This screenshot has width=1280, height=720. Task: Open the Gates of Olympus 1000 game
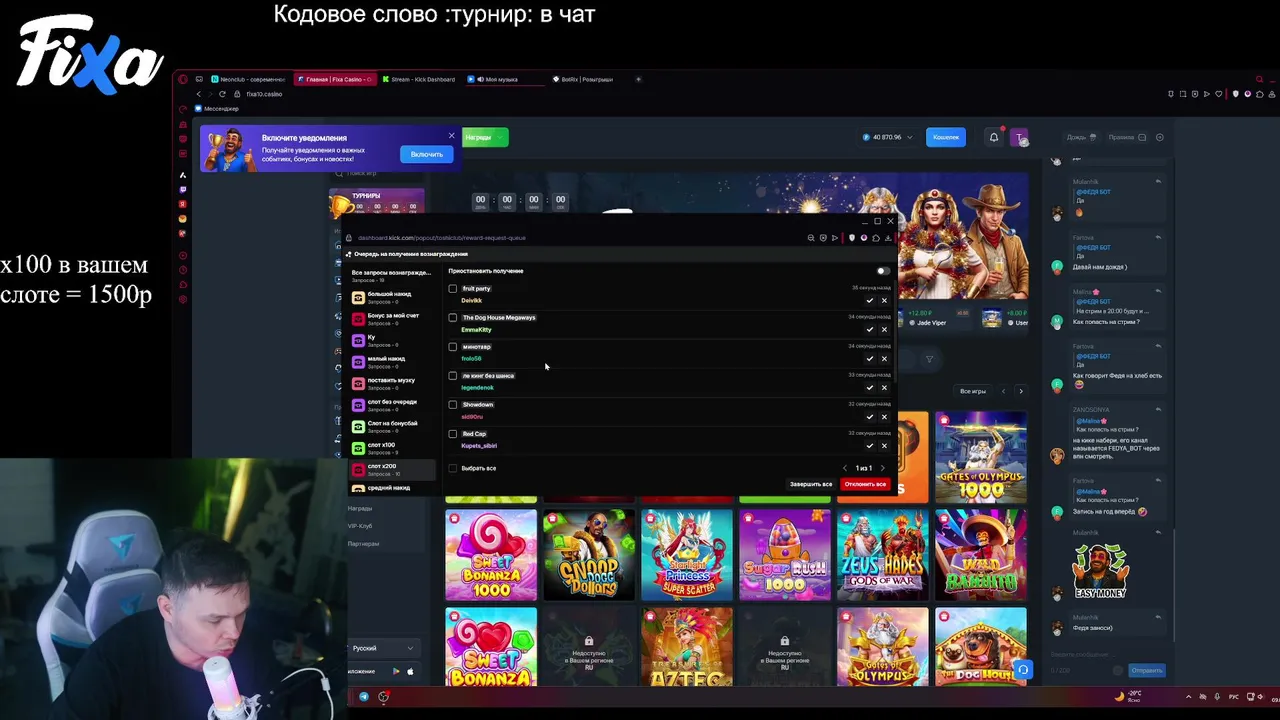click(x=980, y=457)
